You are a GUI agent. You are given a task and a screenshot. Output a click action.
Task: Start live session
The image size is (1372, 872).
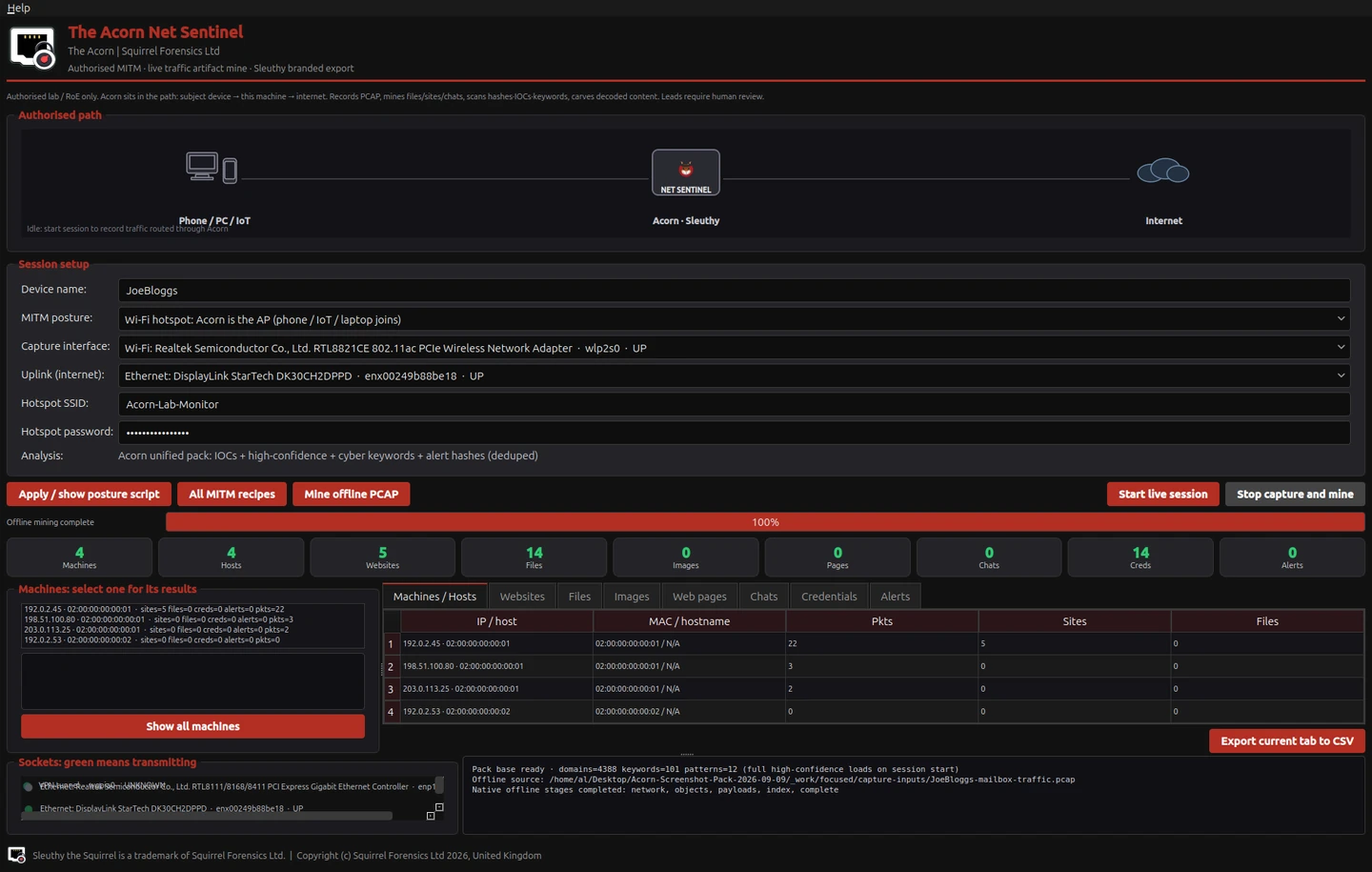click(x=1162, y=494)
